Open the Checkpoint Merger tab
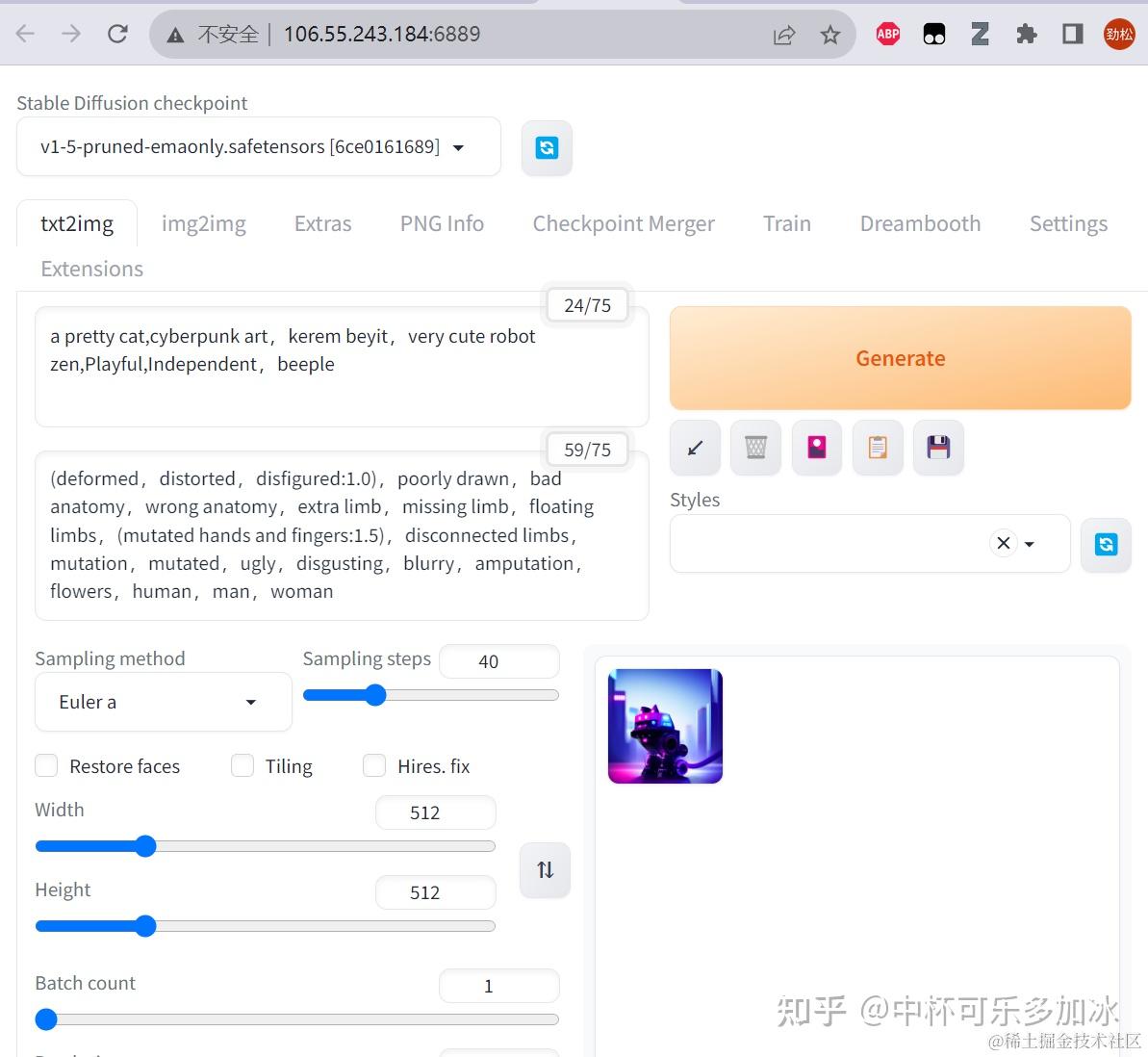 [624, 222]
